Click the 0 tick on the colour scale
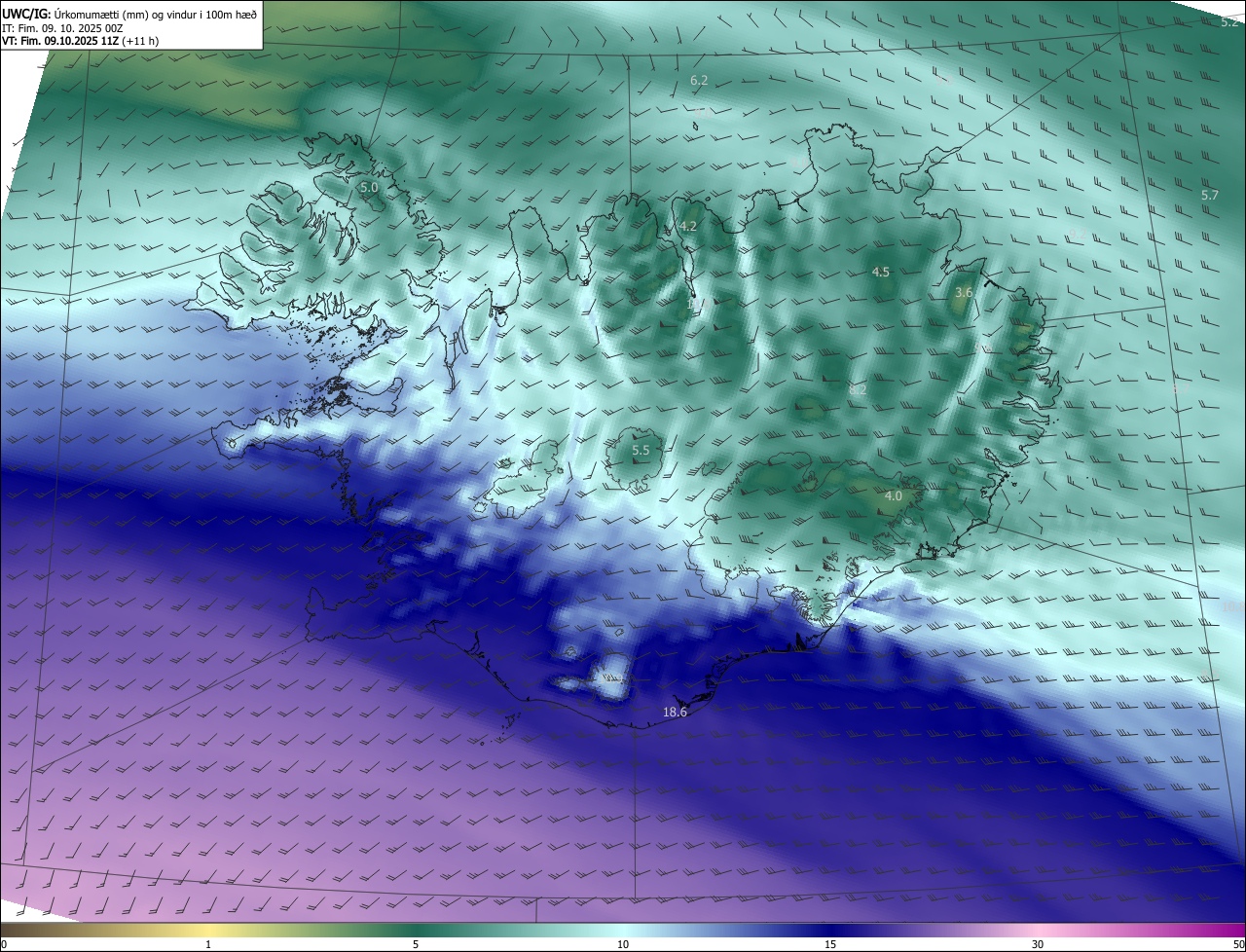The width and height of the screenshot is (1246, 952). coord(4,944)
